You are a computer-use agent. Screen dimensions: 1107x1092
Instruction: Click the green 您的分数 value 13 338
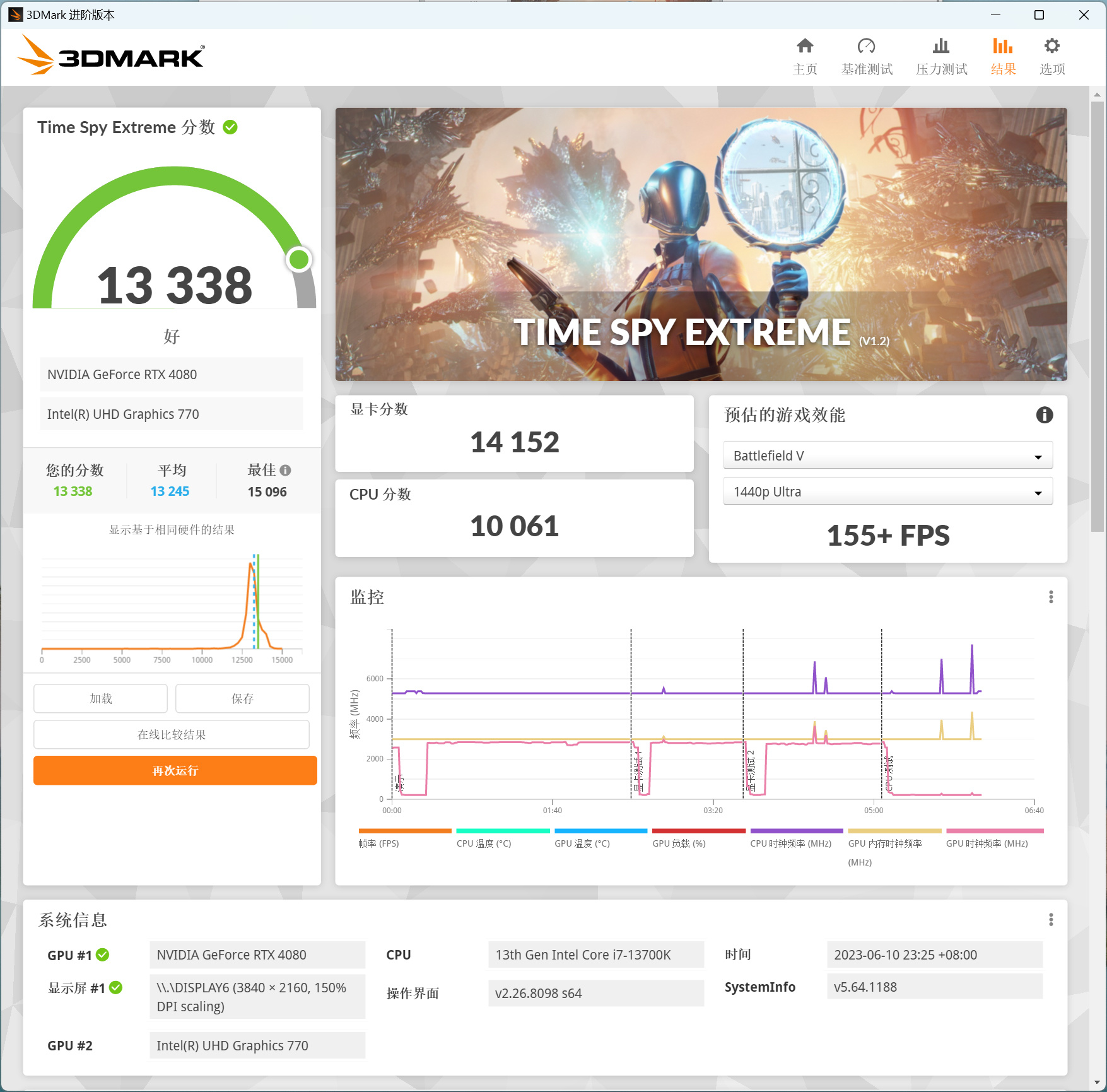(x=73, y=491)
